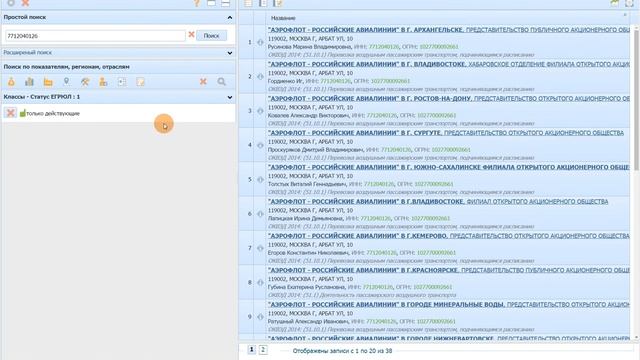Open the bar chart indicators filter
The height and width of the screenshot is (360, 640).
point(29,82)
